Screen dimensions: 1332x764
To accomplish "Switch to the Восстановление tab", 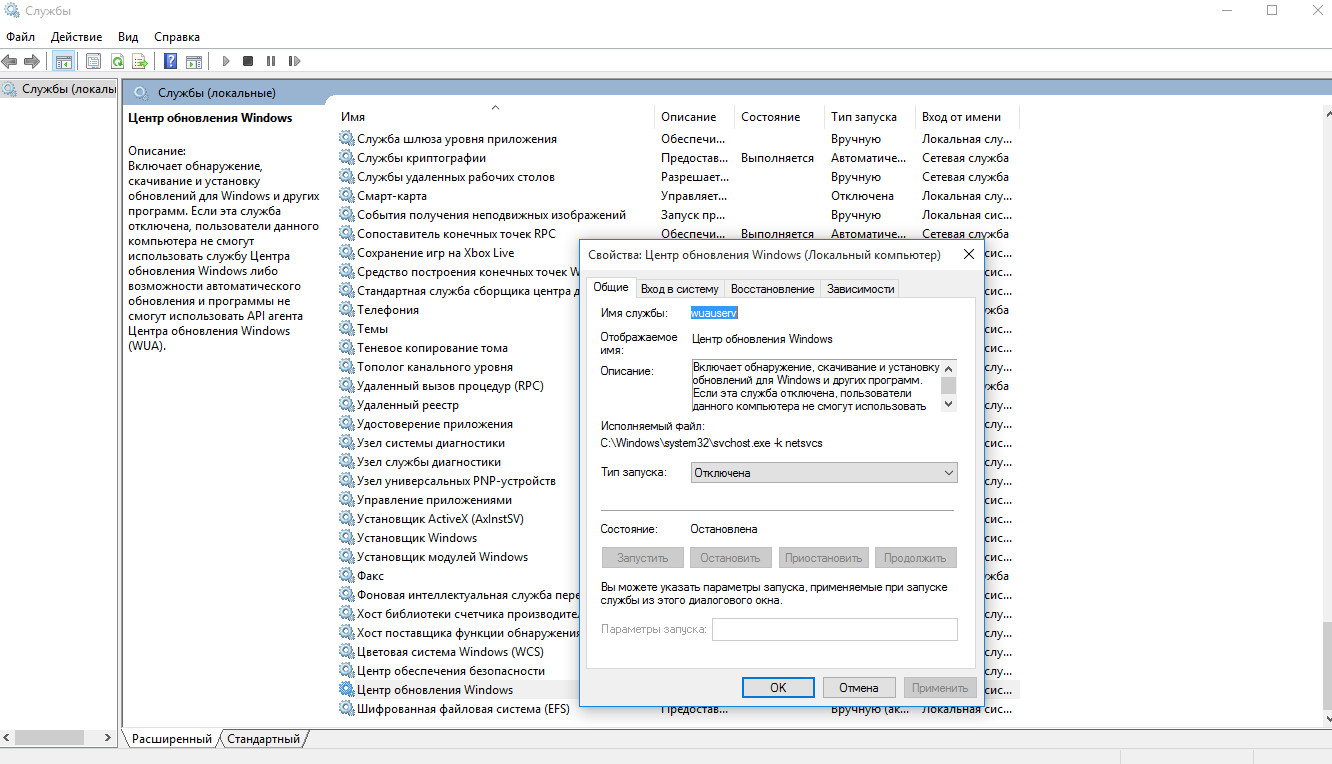I will point(772,289).
